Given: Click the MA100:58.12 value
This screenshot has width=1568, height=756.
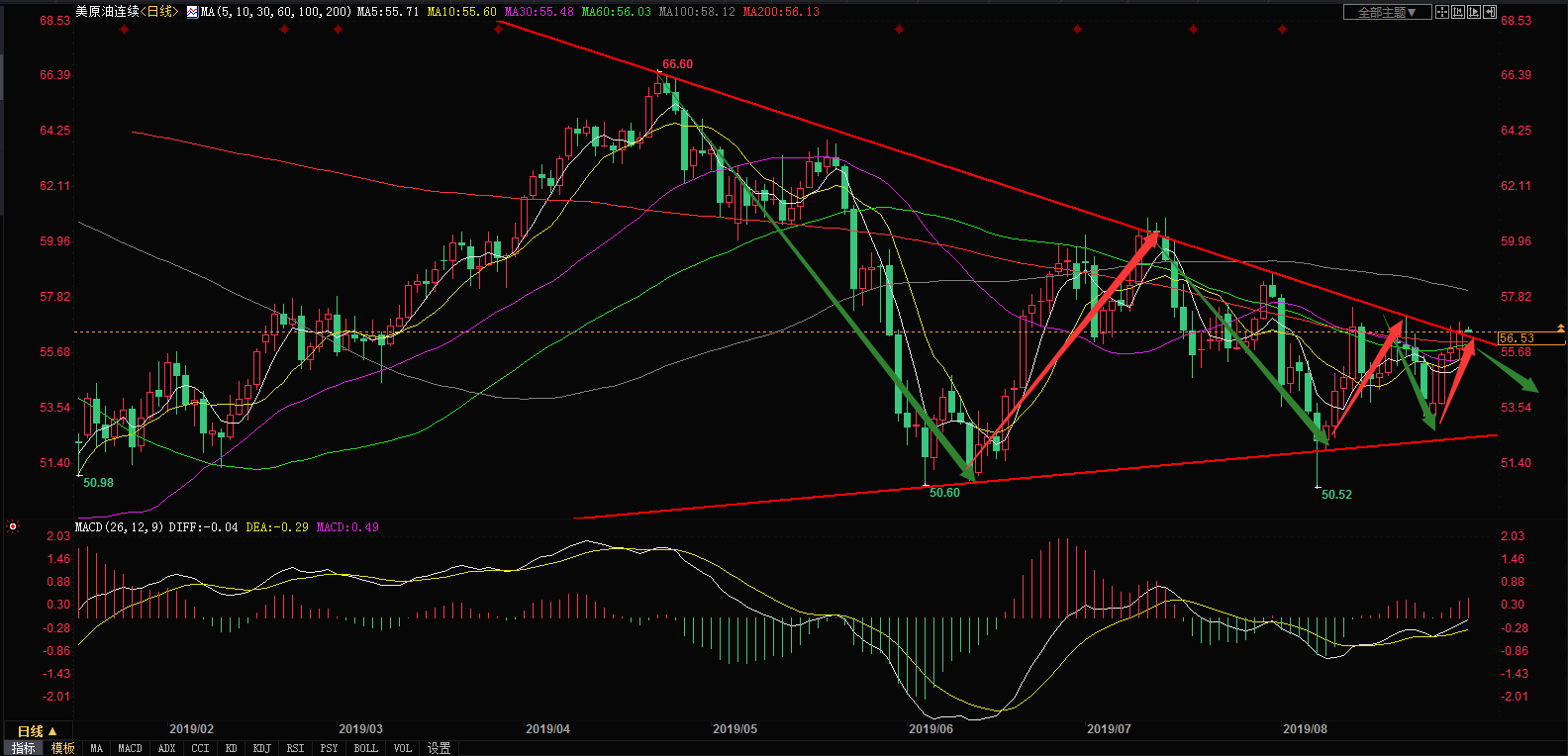Looking at the screenshot, I should [x=697, y=12].
